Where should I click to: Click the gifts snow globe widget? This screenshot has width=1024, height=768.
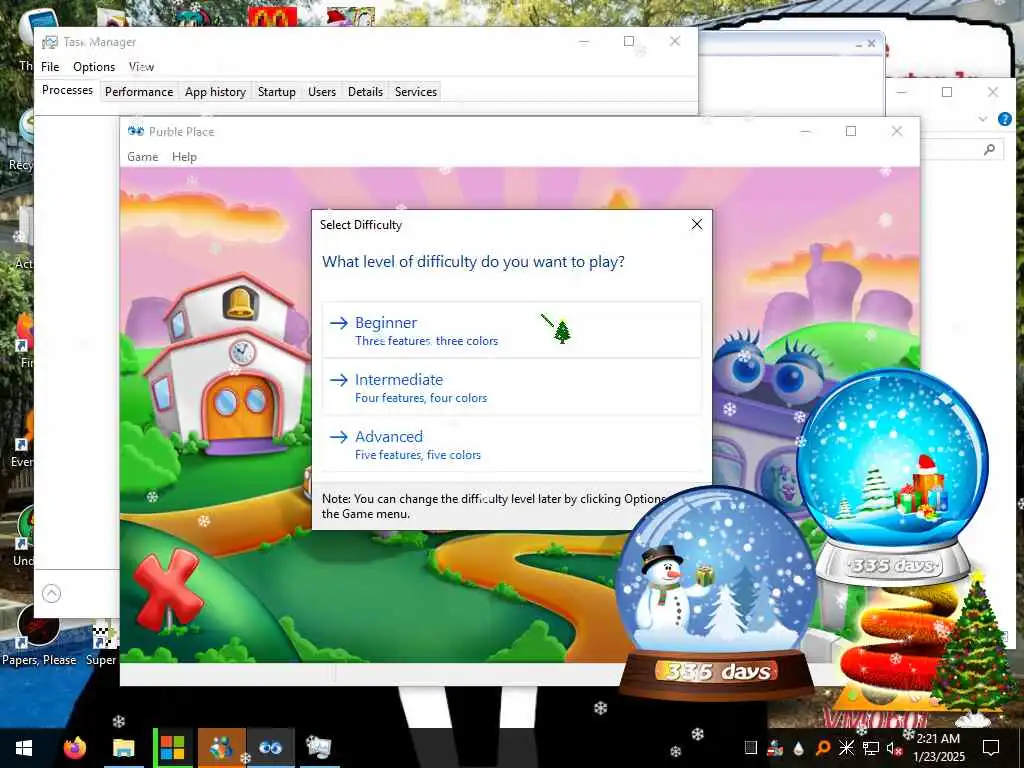[x=893, y=477]
